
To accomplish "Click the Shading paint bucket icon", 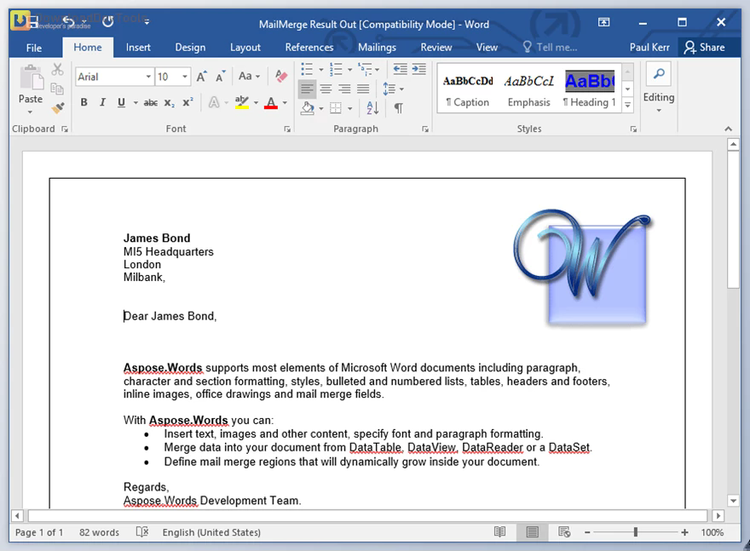I will [x=307, y=108].
